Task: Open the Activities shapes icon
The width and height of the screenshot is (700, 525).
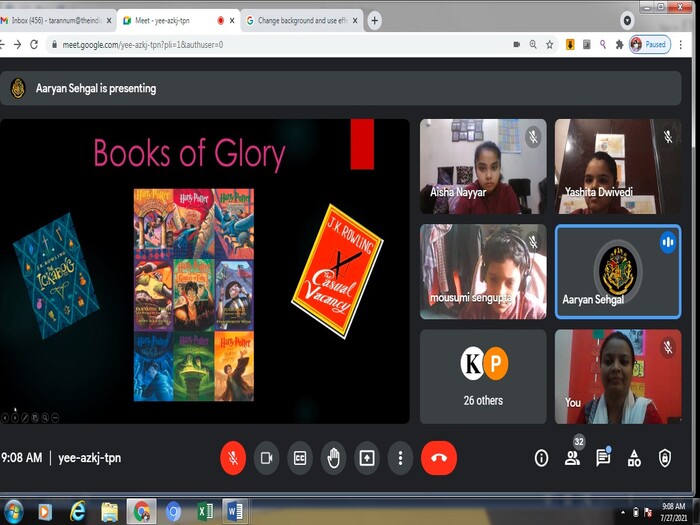Action: 634,458
